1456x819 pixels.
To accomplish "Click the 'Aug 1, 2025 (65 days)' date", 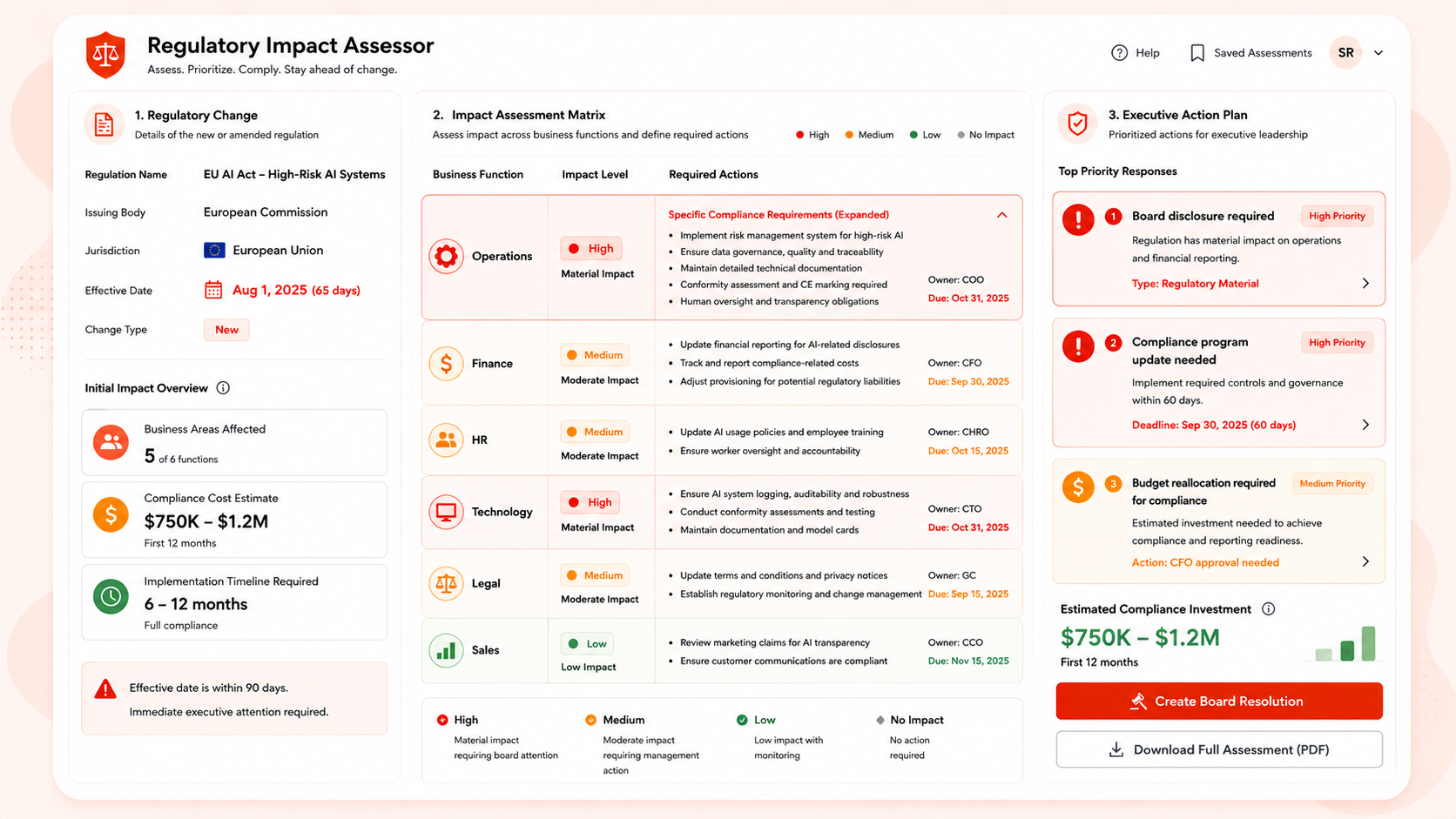I will [296, 290].
